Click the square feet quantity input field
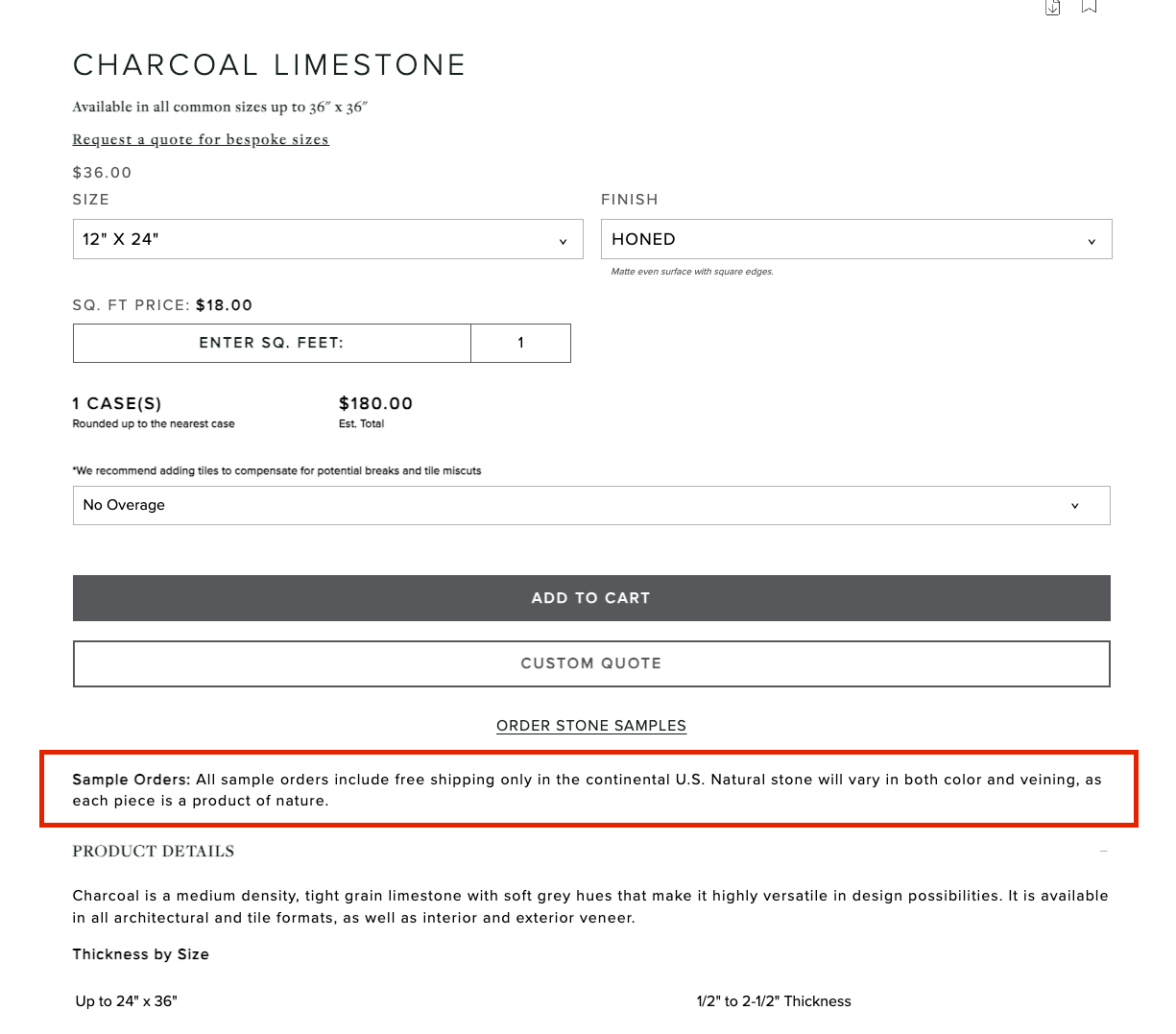The height and width of the screenshot is (1034, 1176). tap(520, 343)
